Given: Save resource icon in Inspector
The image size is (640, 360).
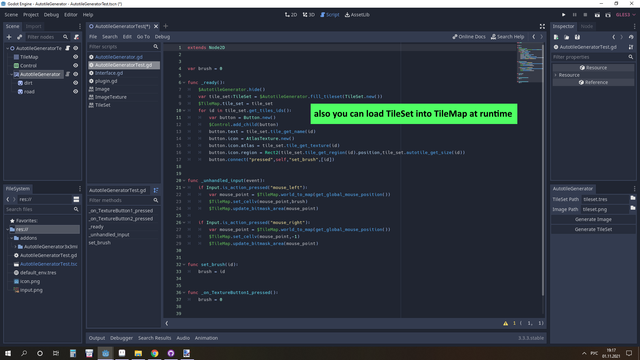Looking at the screenshot, I should click(x=577, y=37).
